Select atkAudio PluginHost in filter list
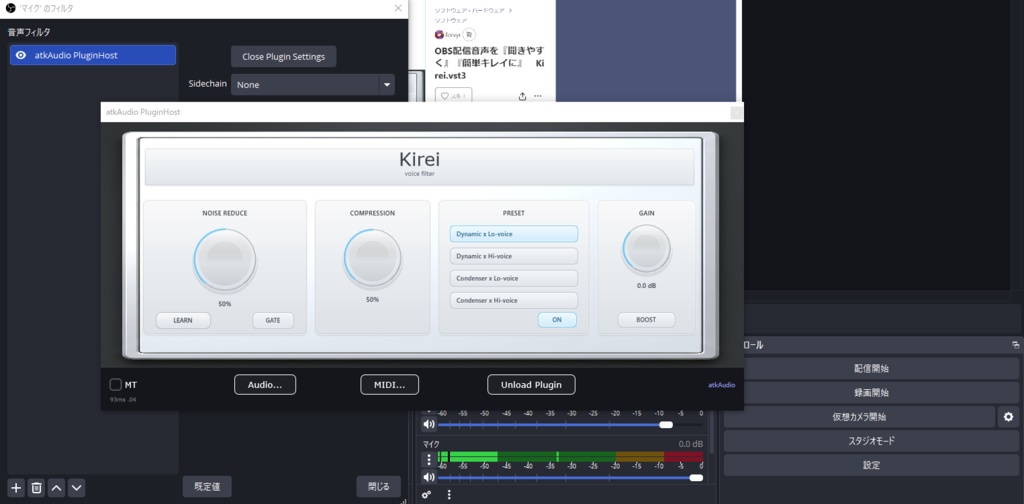This screenshot has height=504, width=1024. [x=93, y=55]
